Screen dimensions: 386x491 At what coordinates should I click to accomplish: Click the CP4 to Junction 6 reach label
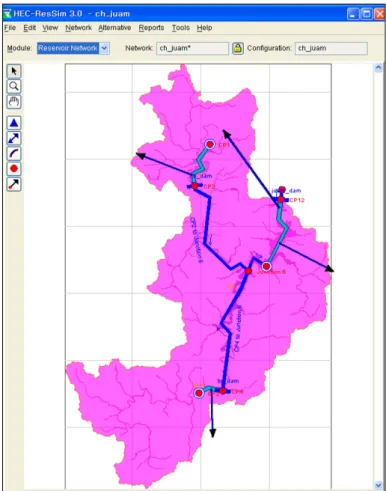[x=238, y=328]
